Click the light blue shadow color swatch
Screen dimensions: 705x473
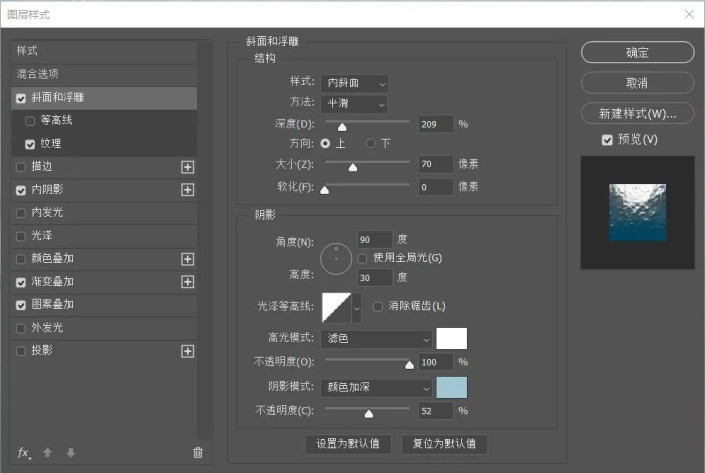451,388
